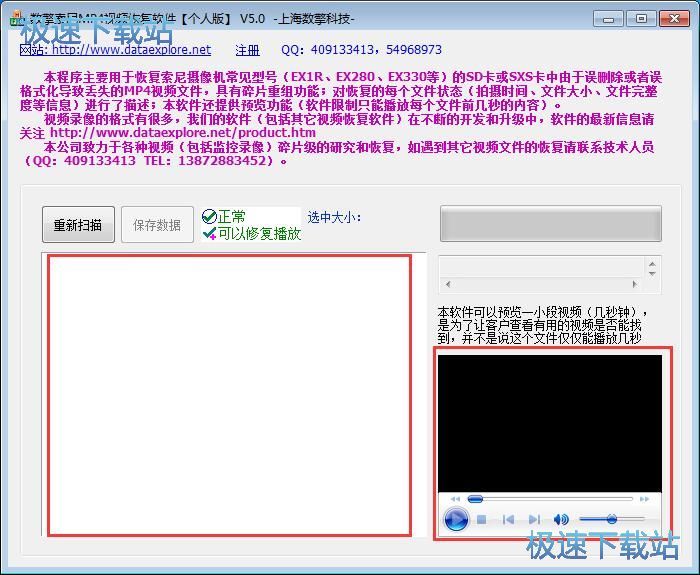Click the 正常 status checkmark icon
700x575 pixels.
(x=209, y=217)
